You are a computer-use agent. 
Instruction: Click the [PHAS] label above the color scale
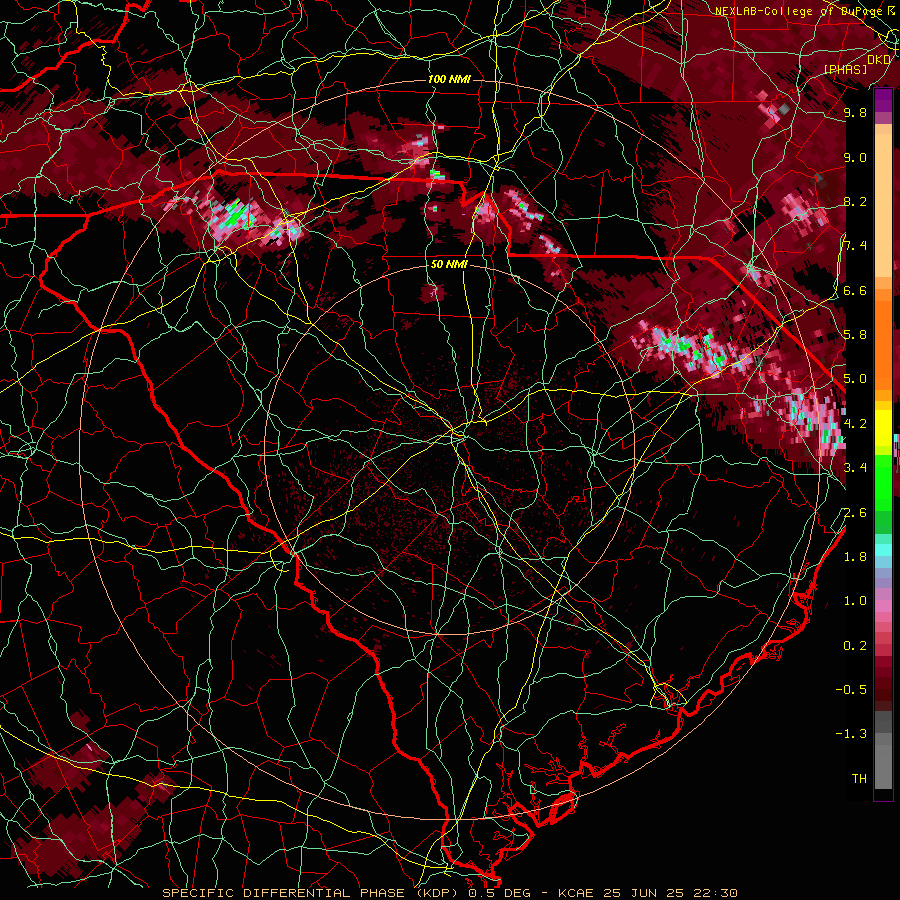click(x=845, y=69)
